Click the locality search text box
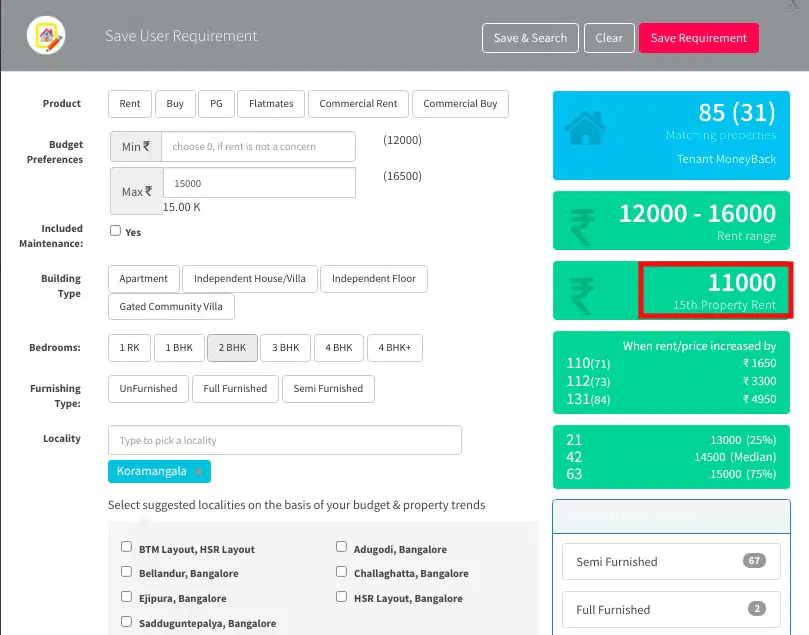809x635 pixels. coord(285,440)
